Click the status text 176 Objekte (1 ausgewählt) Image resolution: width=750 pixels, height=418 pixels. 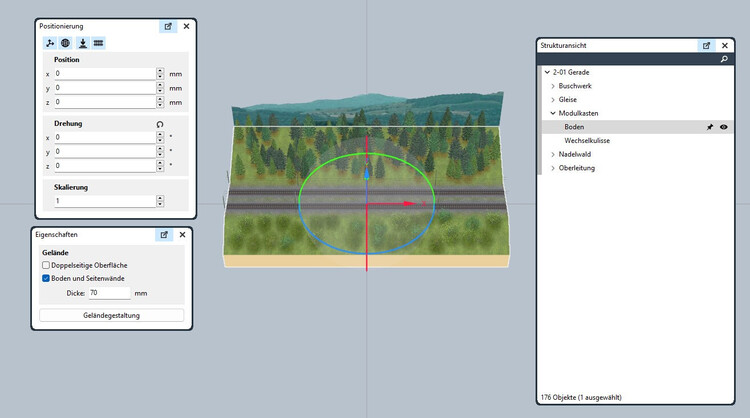(581, 397)
